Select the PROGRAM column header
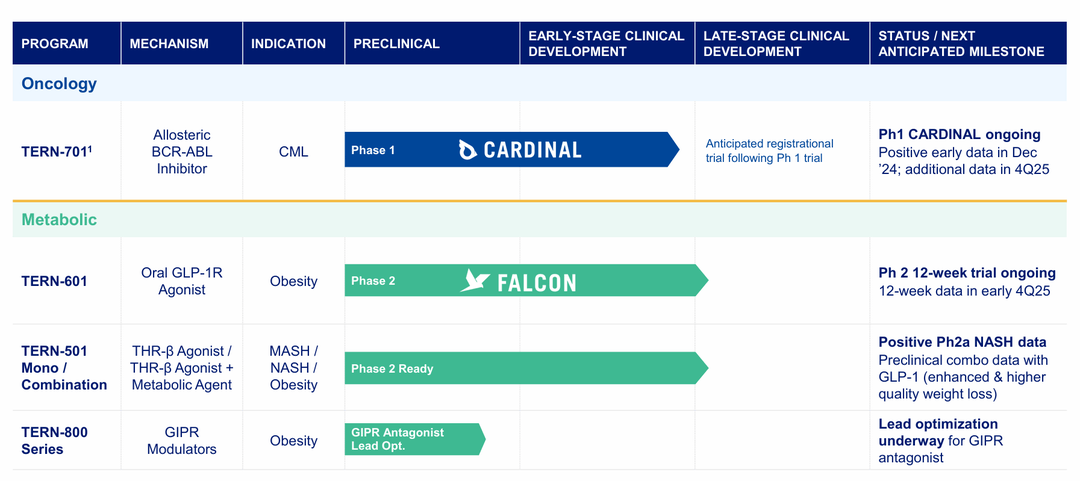 tap(55, 44)
